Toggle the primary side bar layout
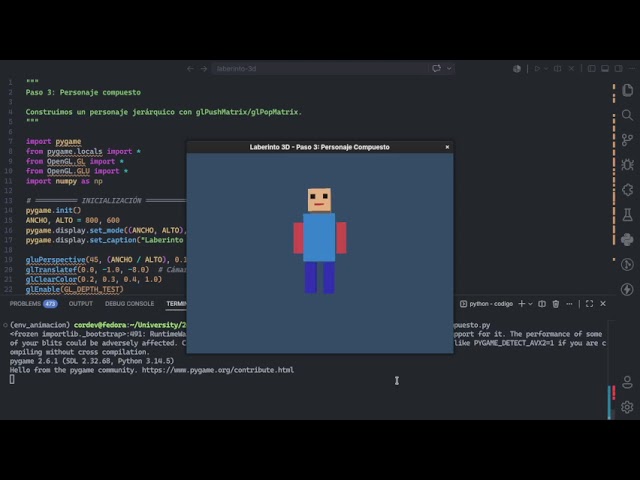Viewport: 640px width, 480px height. coord(591,69)
